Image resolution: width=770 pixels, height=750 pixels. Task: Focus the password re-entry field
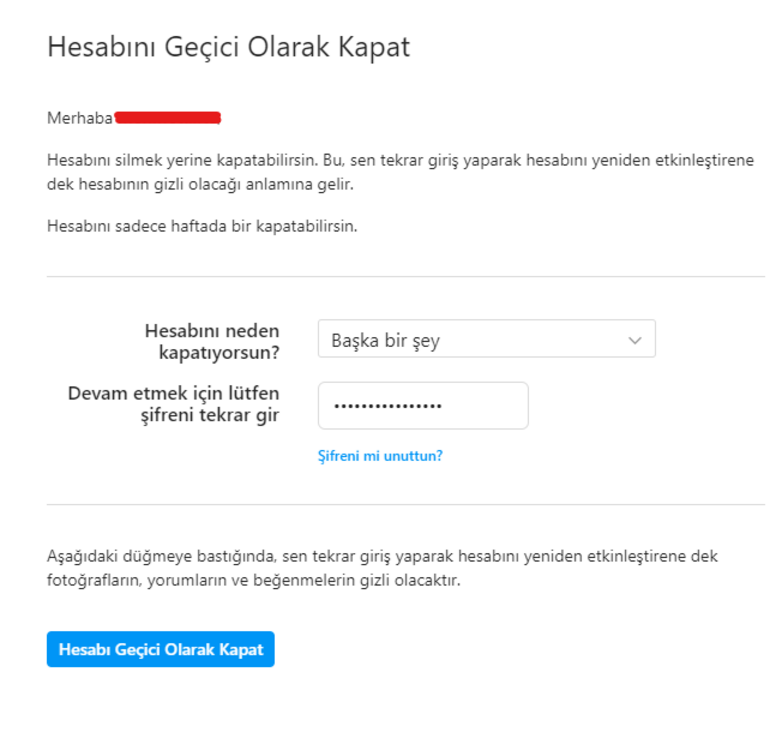coord(422,406)
